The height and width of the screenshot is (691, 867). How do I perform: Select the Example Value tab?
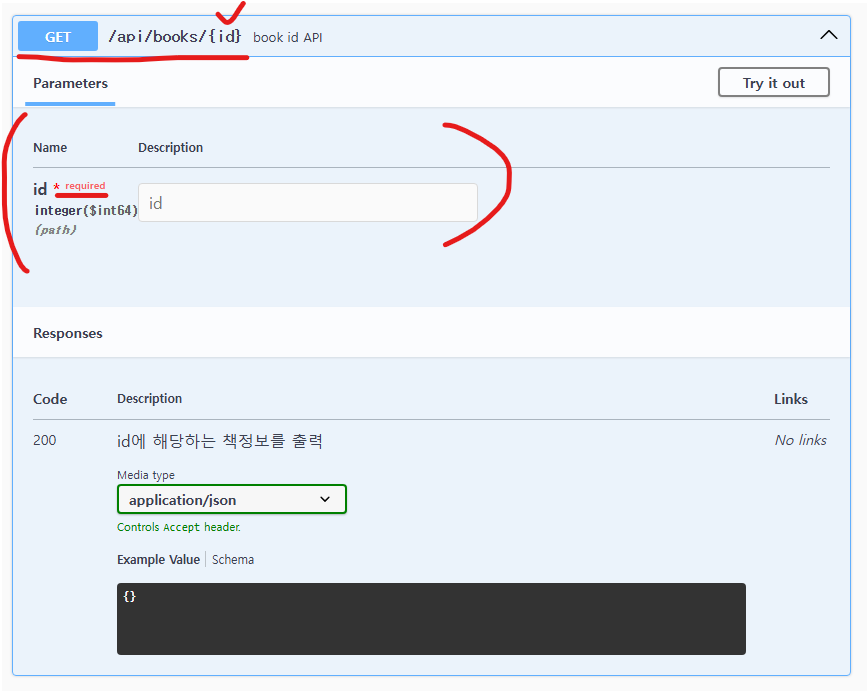click(158, 559)
